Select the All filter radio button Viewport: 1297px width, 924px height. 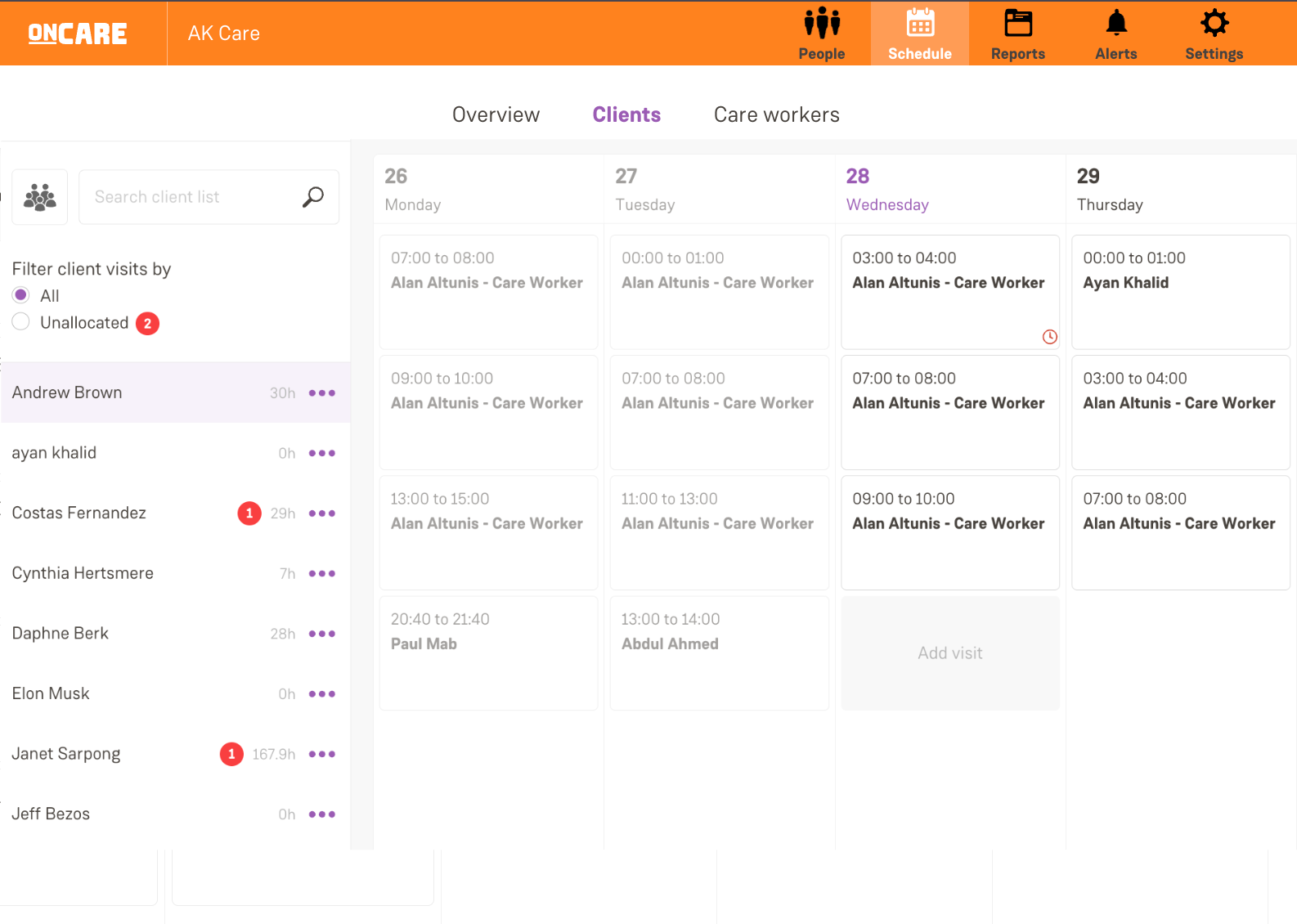(x=21, y=295)
